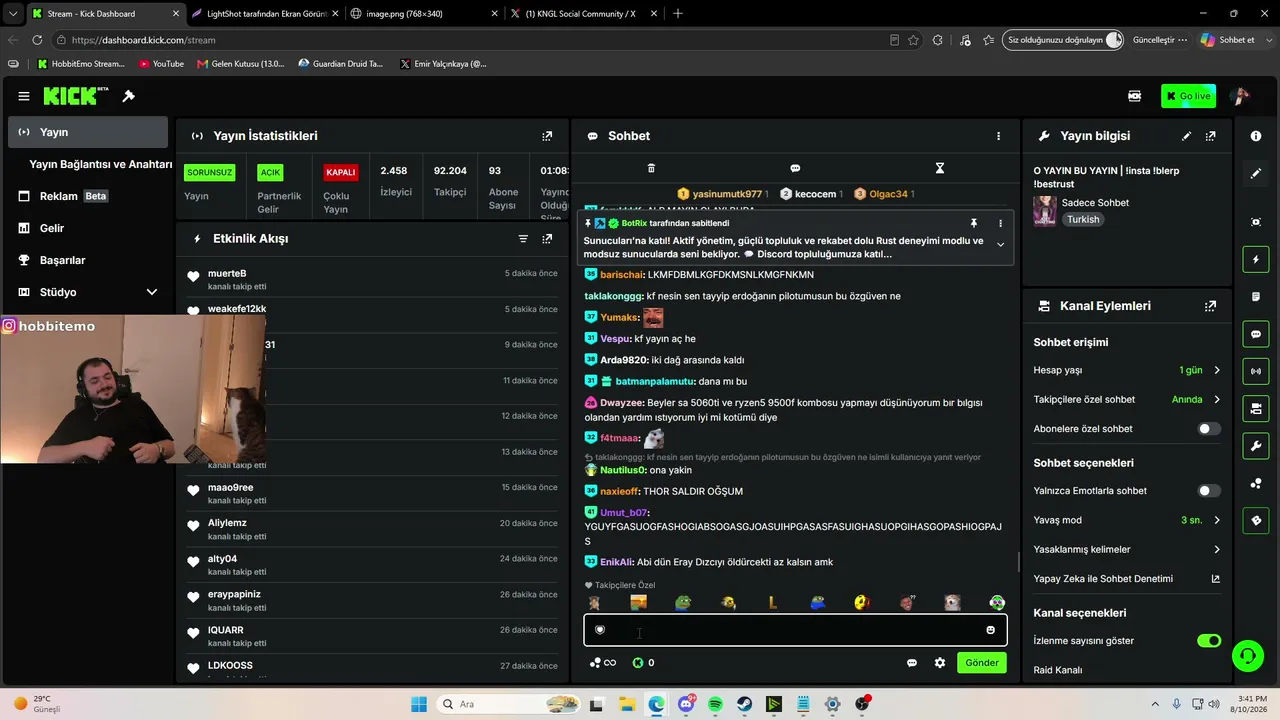
Task: Open chat settings gear icon
Action: (x=940, y=663)
